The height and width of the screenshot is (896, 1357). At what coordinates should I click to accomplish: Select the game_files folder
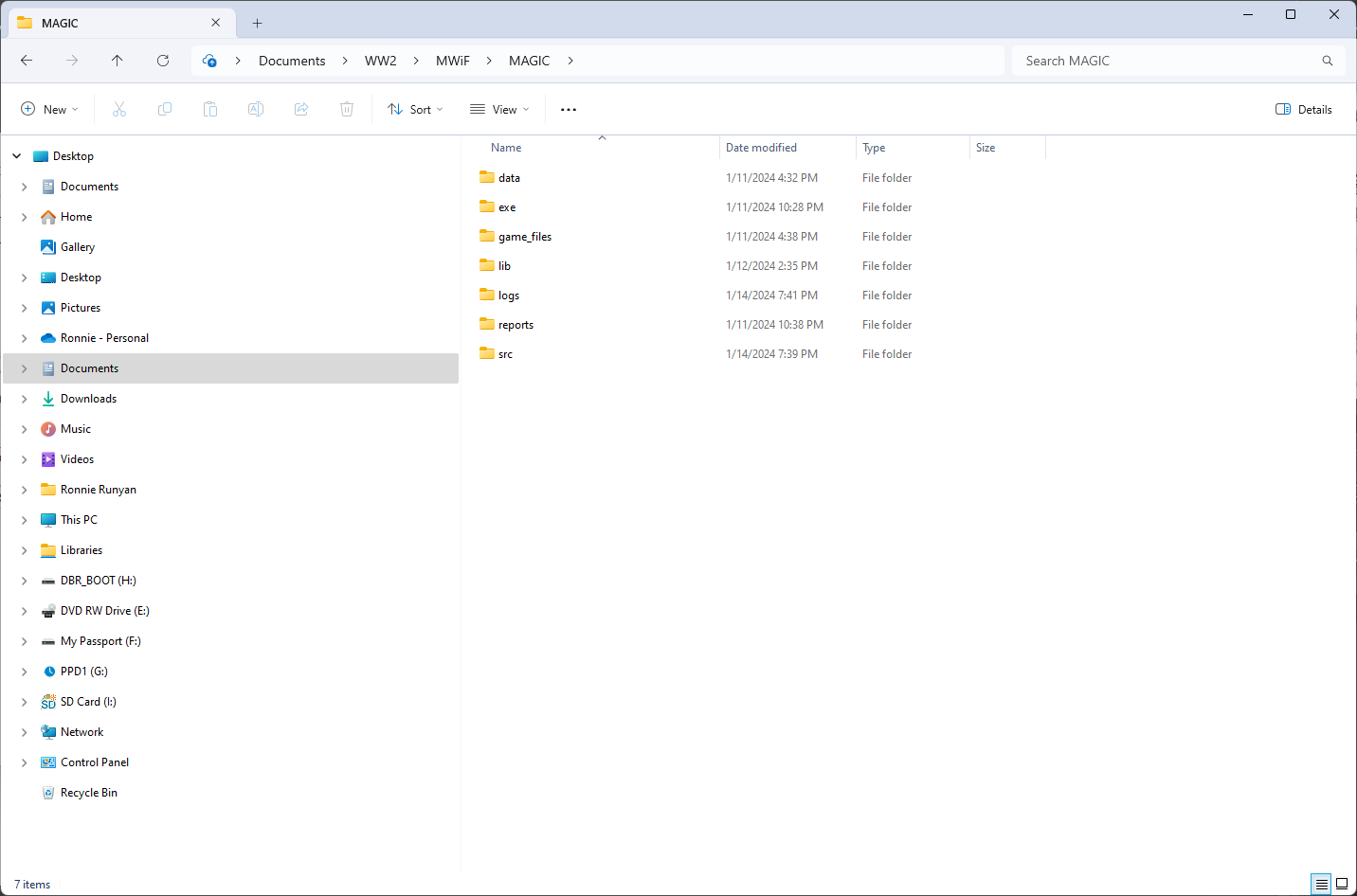525,237
